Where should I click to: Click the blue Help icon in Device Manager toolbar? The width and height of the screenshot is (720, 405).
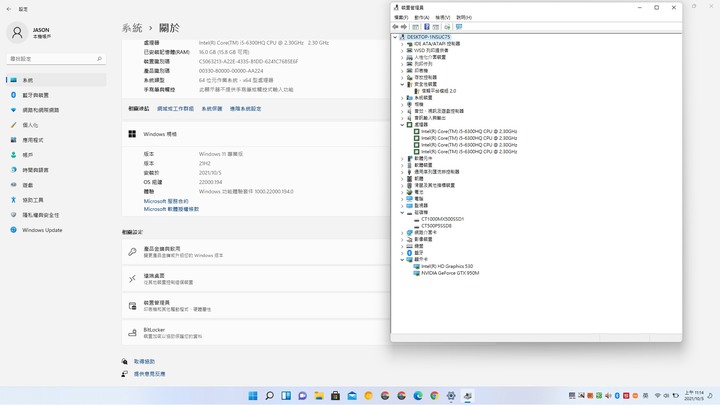(x=427, y=27)
